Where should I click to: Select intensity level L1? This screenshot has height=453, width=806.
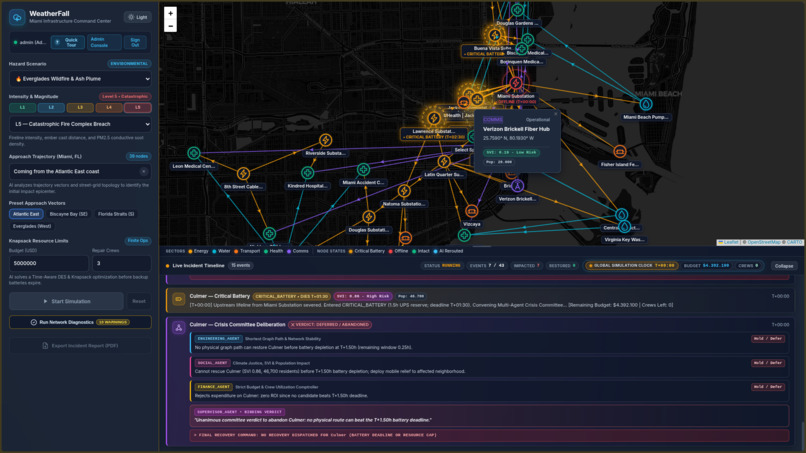tap(23, 108)
